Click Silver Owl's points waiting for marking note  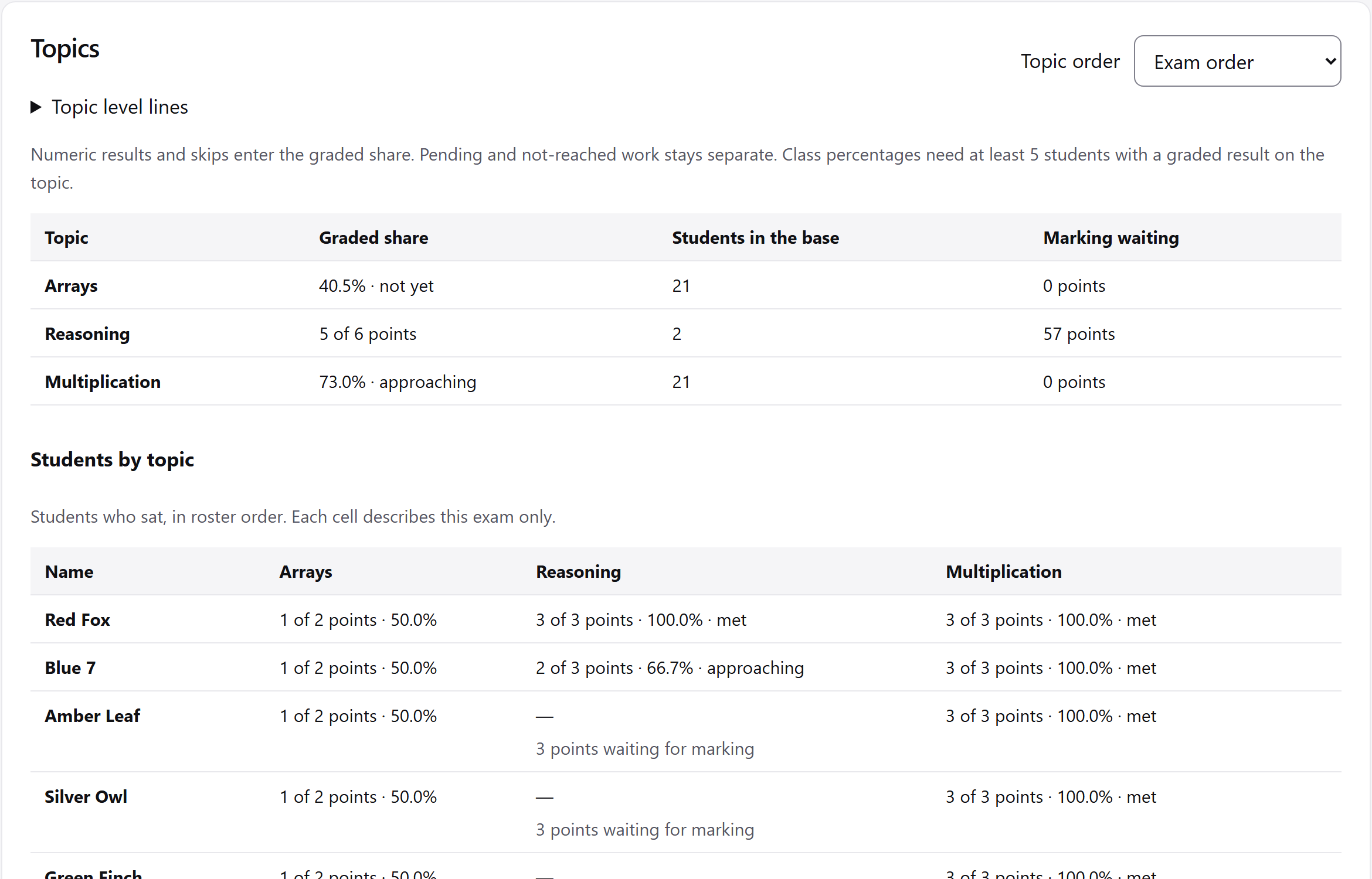[645, 830]
